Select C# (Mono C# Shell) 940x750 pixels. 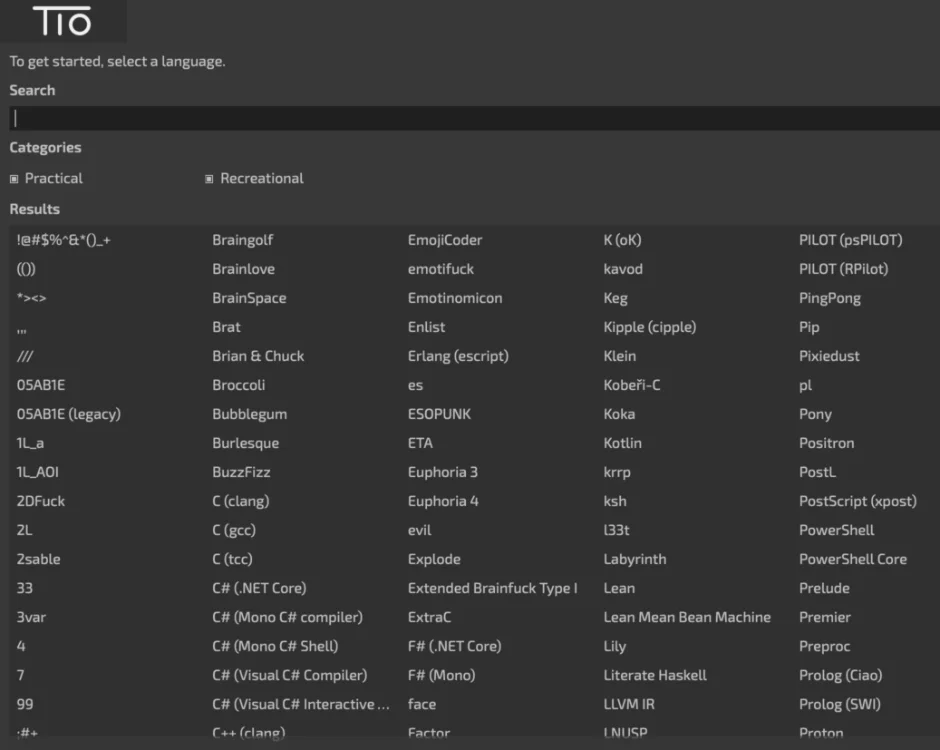tap(275, 646)
